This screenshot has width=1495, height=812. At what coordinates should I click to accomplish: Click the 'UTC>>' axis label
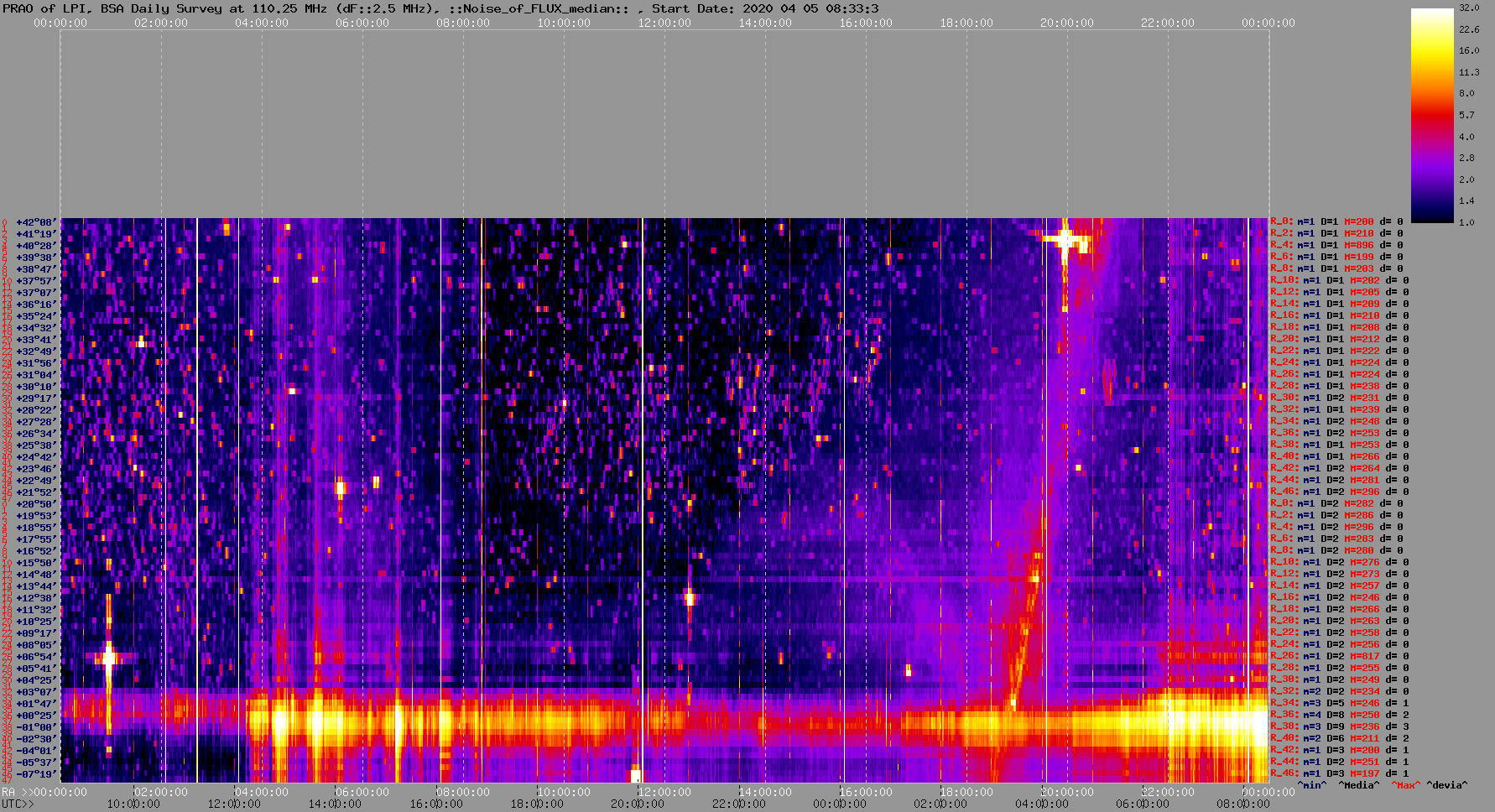pos(18,804)
